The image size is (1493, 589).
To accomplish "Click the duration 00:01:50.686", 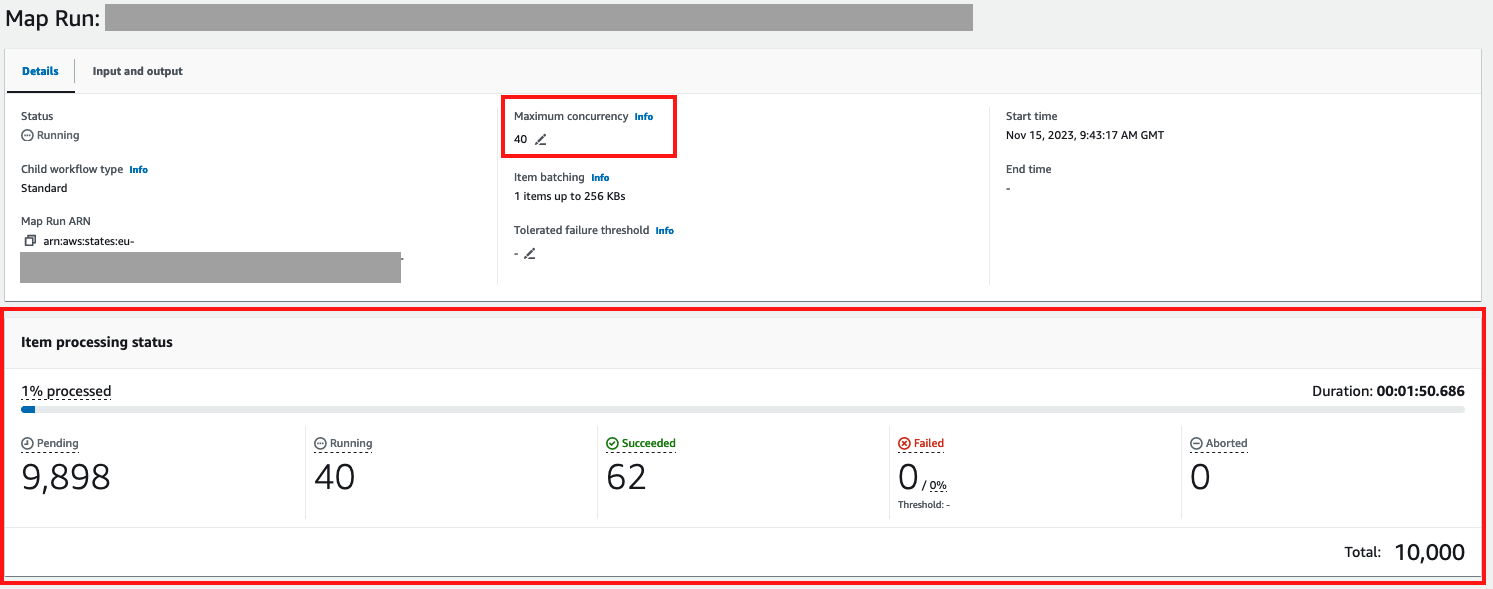I will pos(1421,391).
